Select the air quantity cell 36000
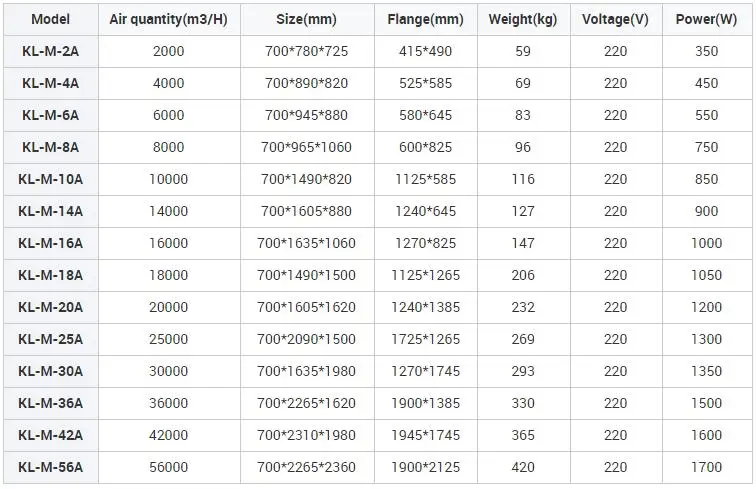 point(169,403)
